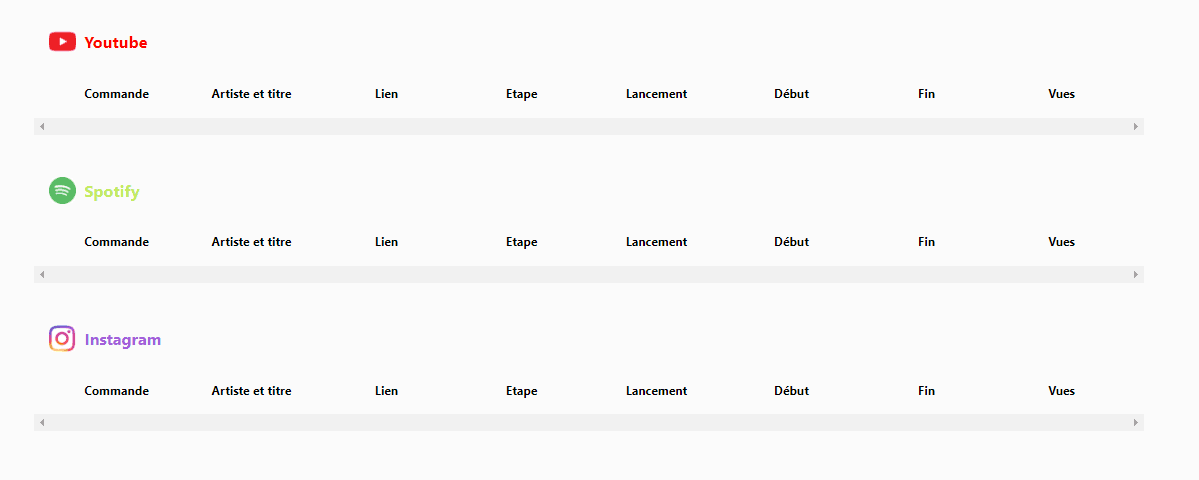
Task: Click the right scroll arrow in Instagram table
Action: (x=1136, y=423)
